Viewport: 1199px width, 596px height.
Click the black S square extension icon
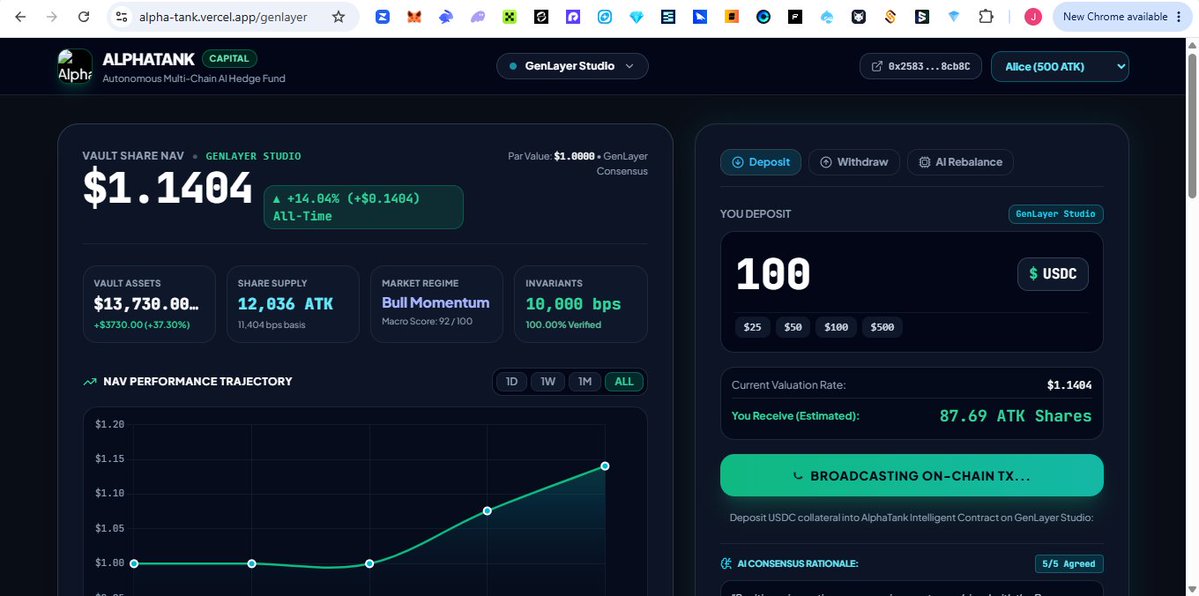pyautogui.click(x=922, y=16)
